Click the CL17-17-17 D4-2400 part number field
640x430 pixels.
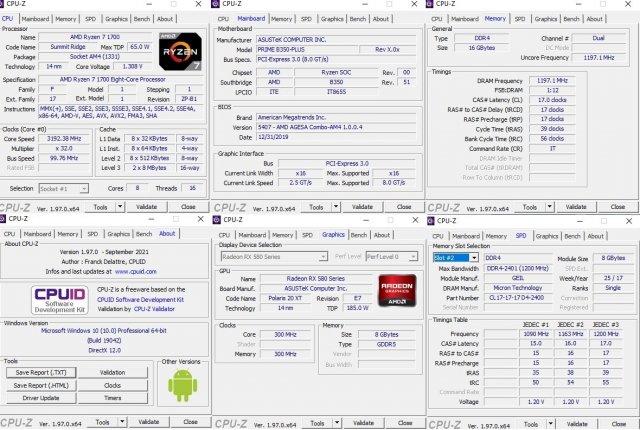click(x=515, y=297)
